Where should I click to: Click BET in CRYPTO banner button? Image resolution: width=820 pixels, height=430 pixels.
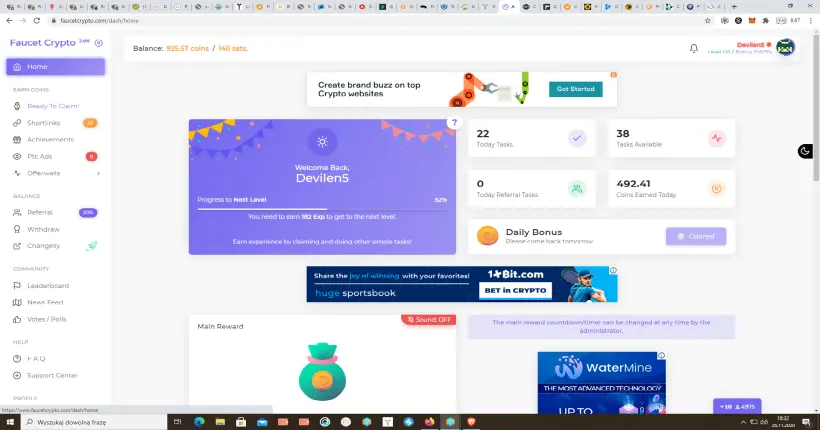tap(515, 290)
